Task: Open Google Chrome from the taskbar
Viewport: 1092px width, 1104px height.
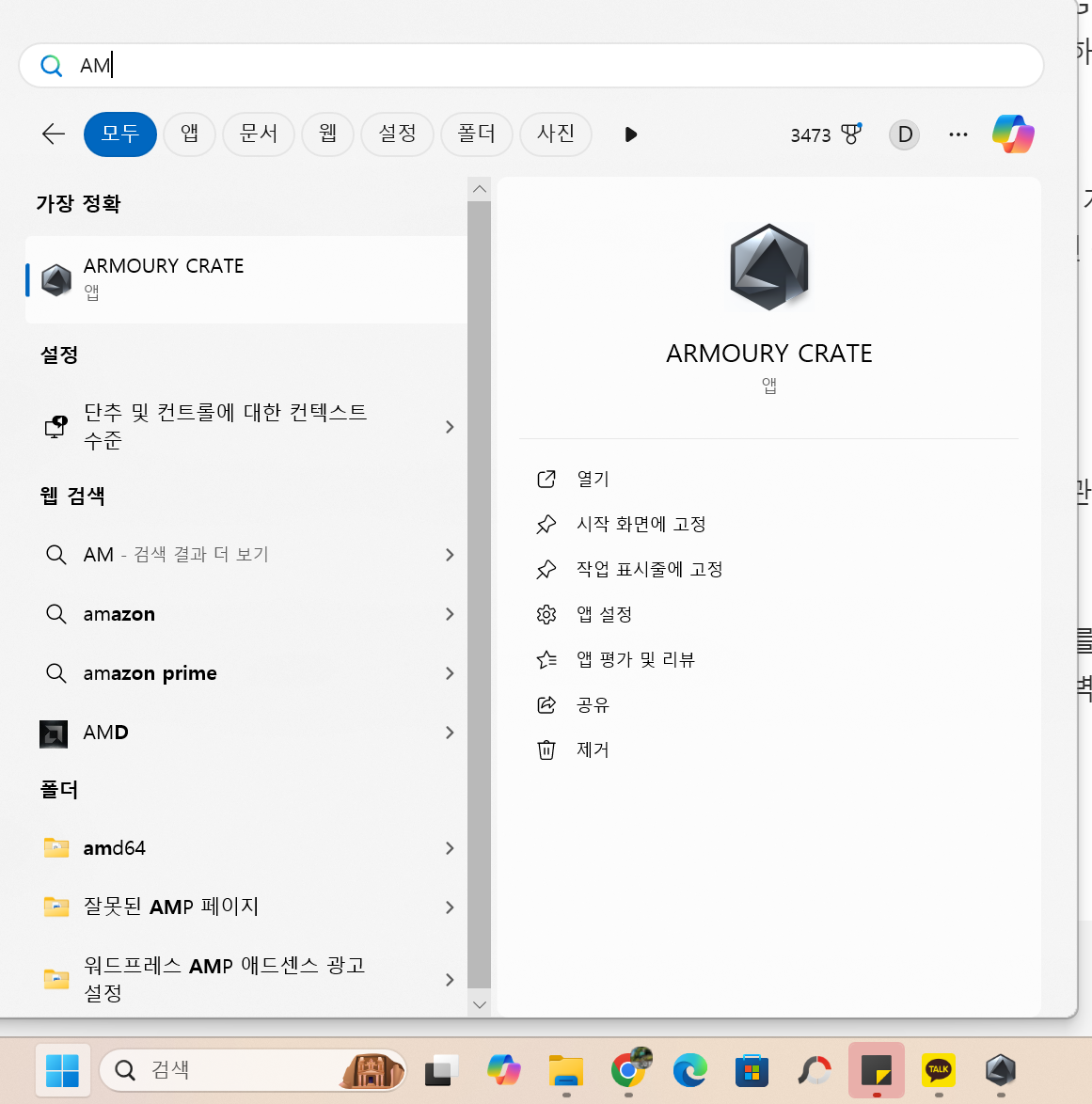Action: pos(628,1070)
